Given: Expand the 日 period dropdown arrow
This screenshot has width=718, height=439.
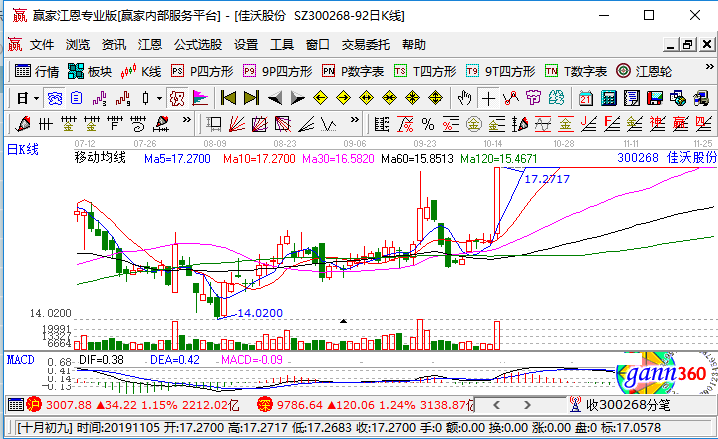Looking at the screenshot, I should coord(37,98).
